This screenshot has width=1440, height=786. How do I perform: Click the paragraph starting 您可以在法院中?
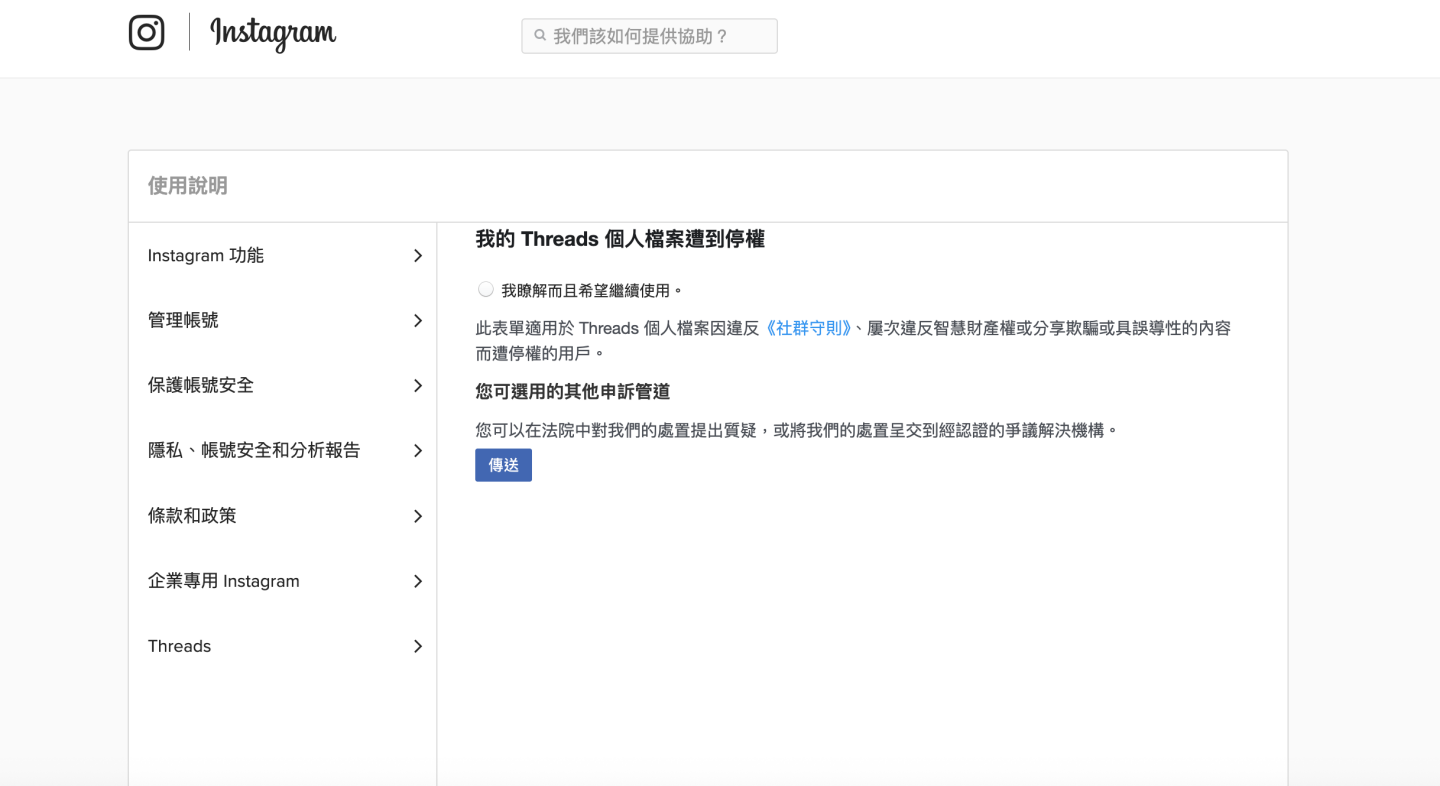click(797, 431)
